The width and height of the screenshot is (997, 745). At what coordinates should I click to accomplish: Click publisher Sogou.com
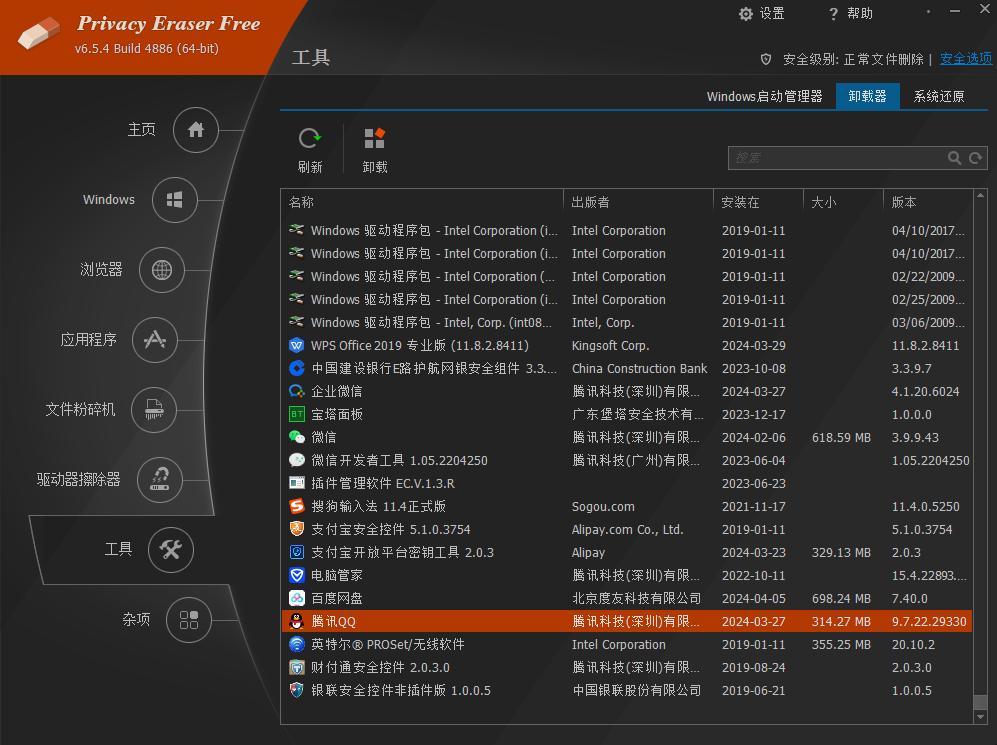[603, 507]
